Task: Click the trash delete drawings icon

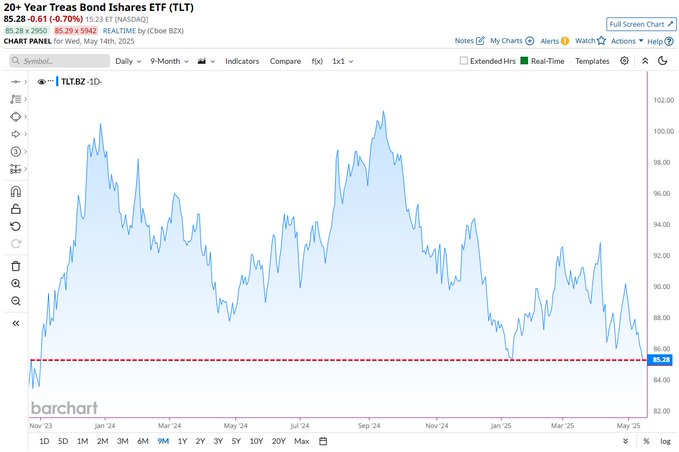Action: (x=16, y=266)
